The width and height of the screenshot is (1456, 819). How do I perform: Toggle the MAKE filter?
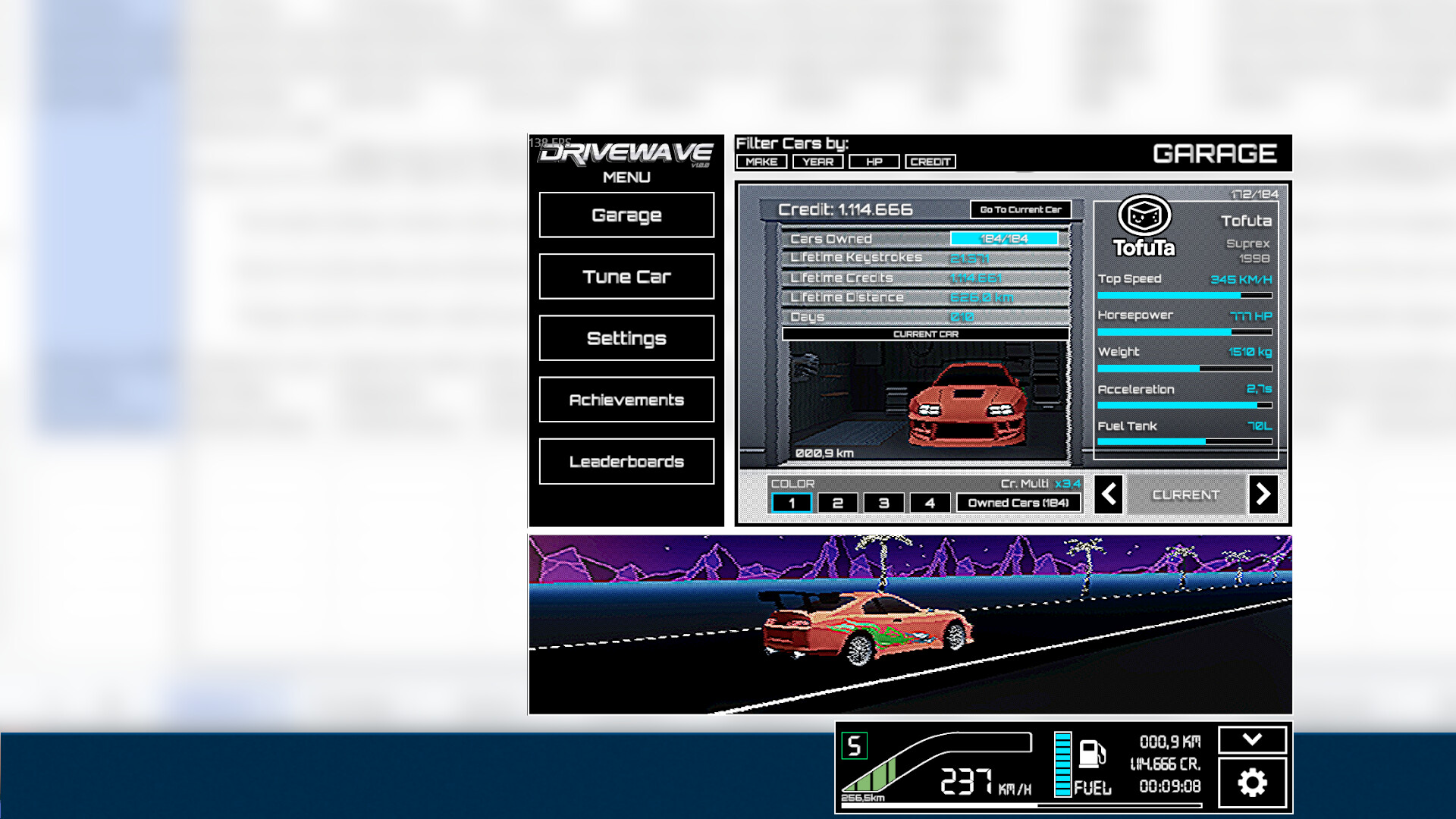coord(761,162)
